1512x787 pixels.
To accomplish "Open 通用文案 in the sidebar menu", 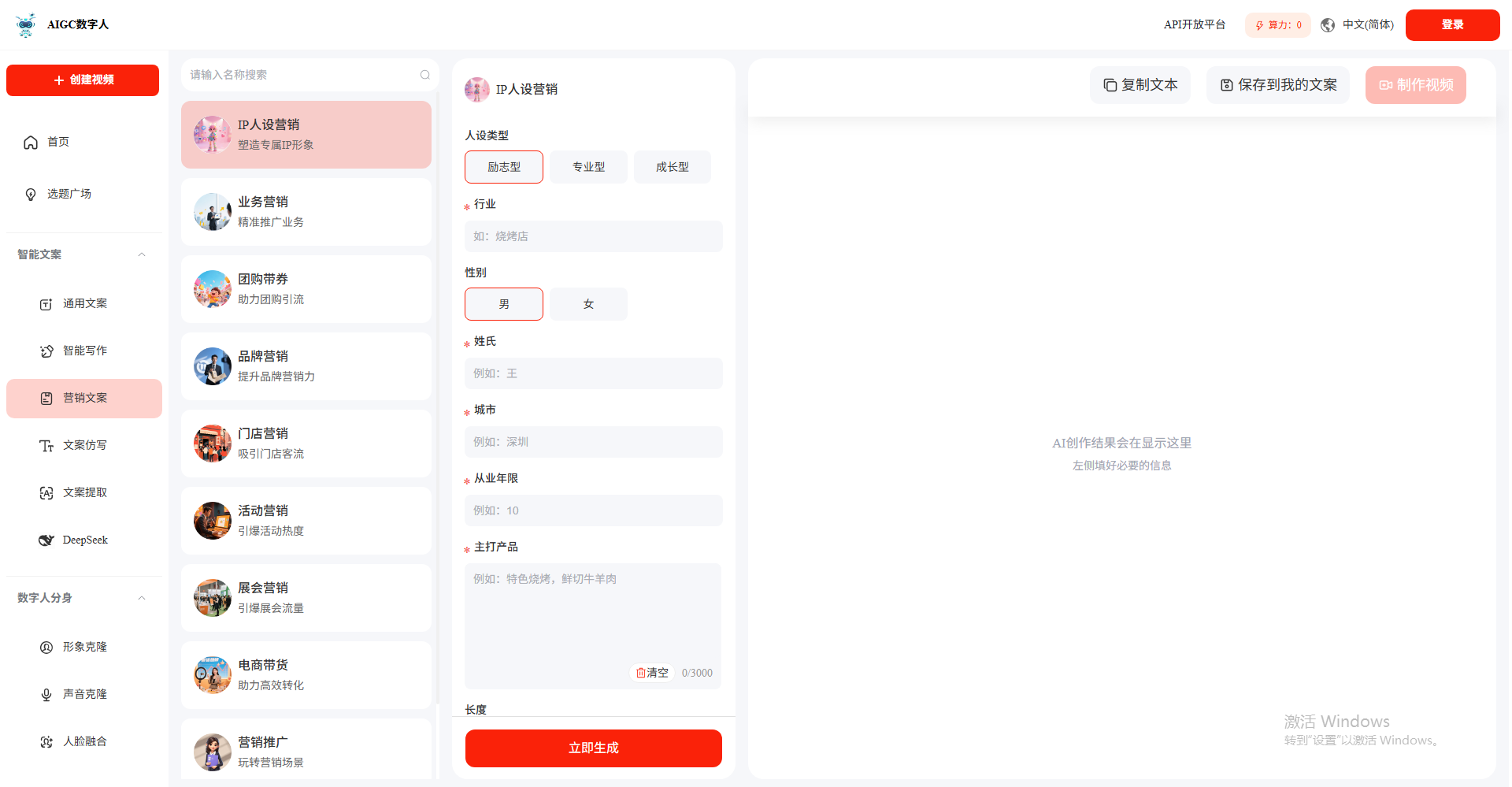I will coord(84,304).
